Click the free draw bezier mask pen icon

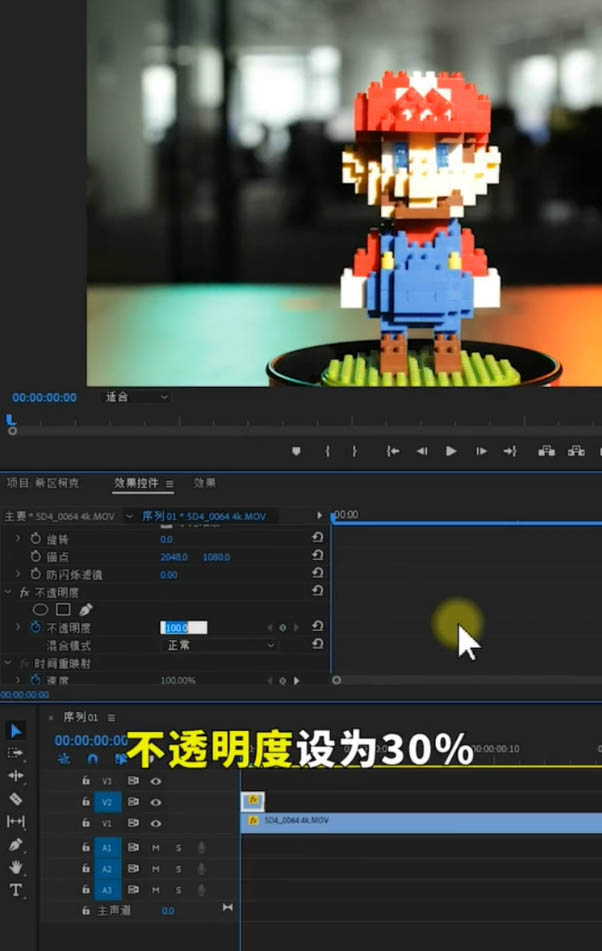85,609
